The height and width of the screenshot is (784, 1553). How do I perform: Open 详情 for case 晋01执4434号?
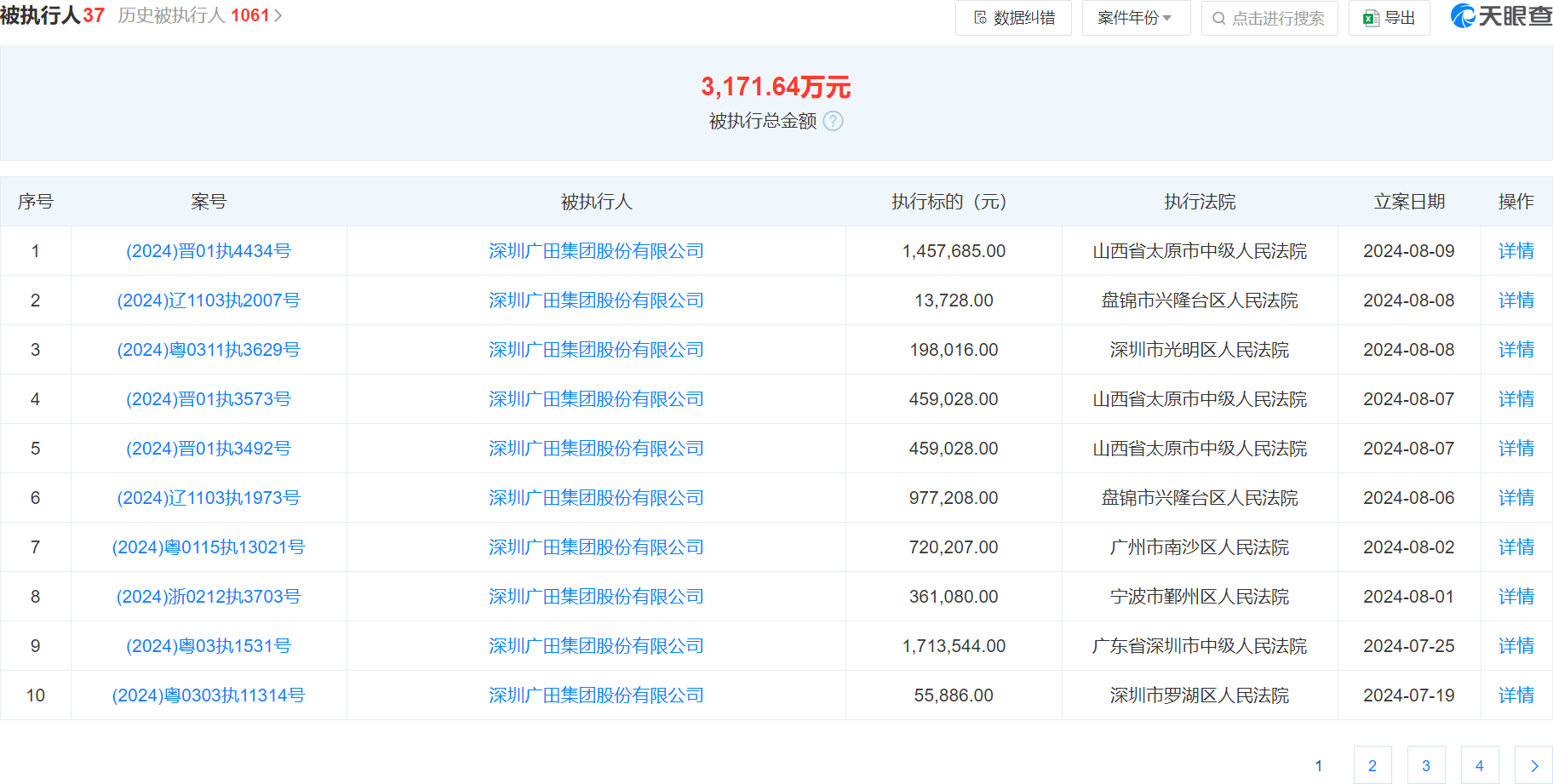click(x=1516, y=251)
